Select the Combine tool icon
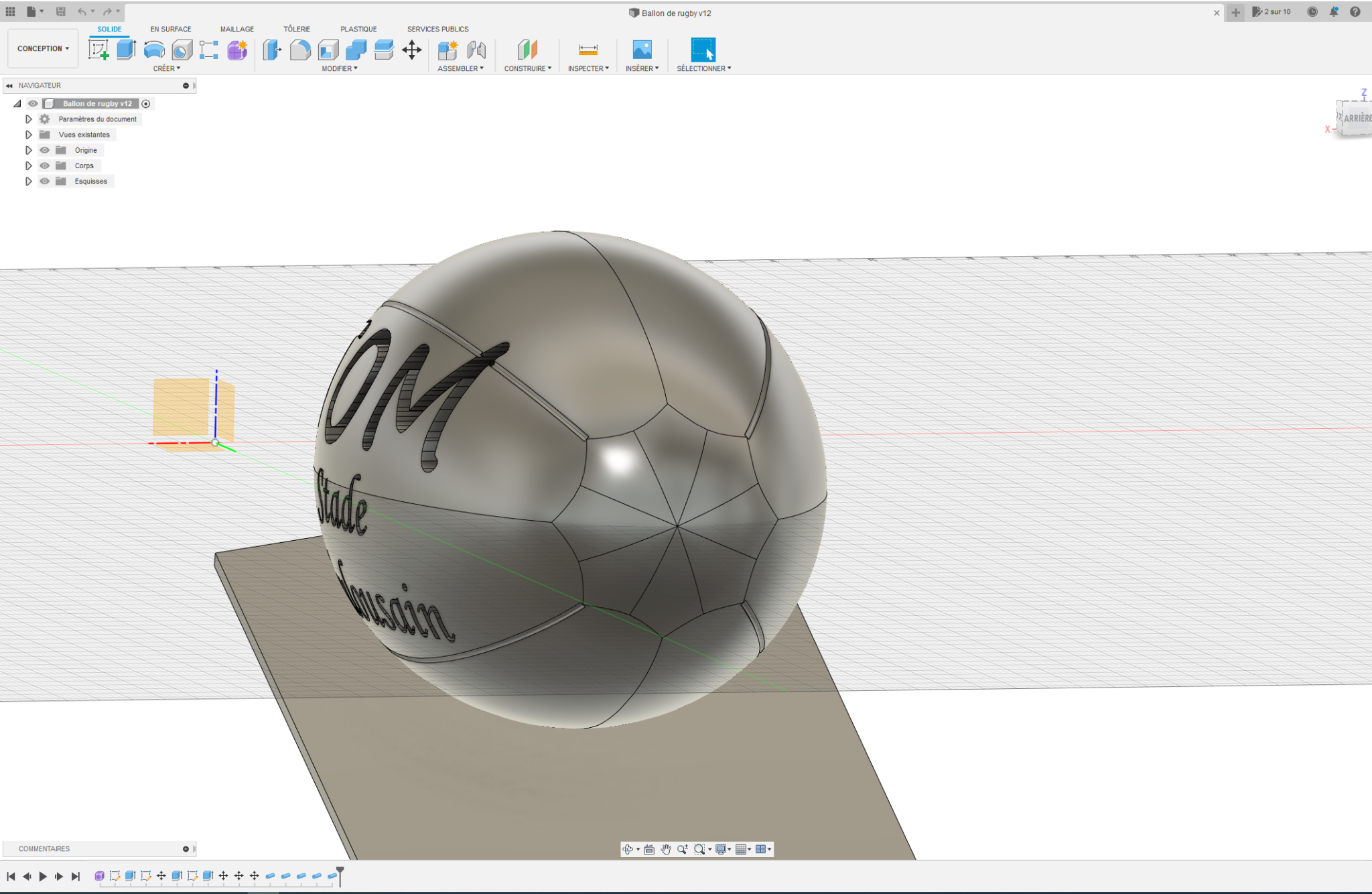Viewport: 1372px width, 894px height. click(356, 50)
